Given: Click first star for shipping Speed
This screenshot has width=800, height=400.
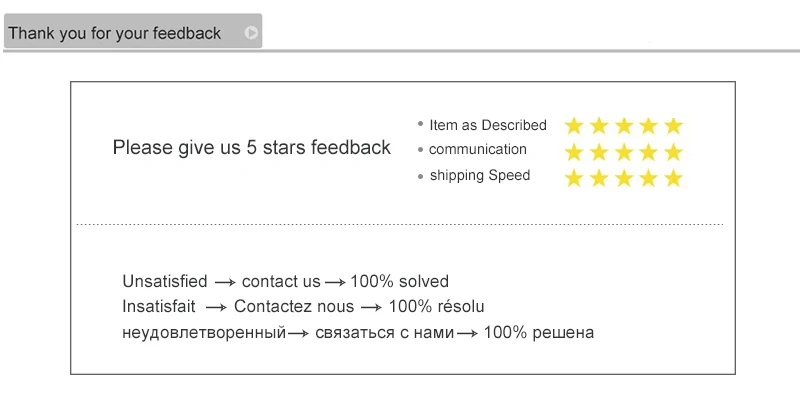Looking at the screenshot, I should (574, 178).
